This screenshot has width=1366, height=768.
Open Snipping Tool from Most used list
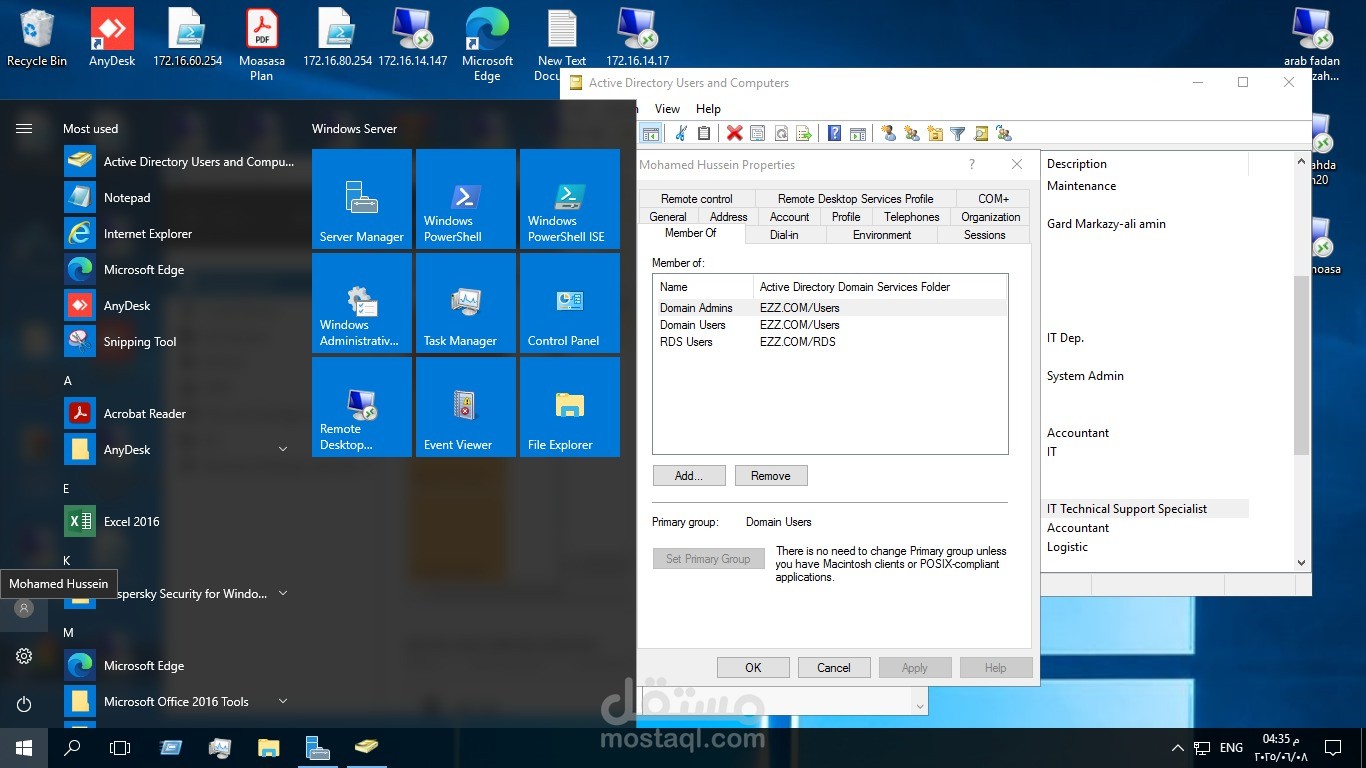point(180,342)
